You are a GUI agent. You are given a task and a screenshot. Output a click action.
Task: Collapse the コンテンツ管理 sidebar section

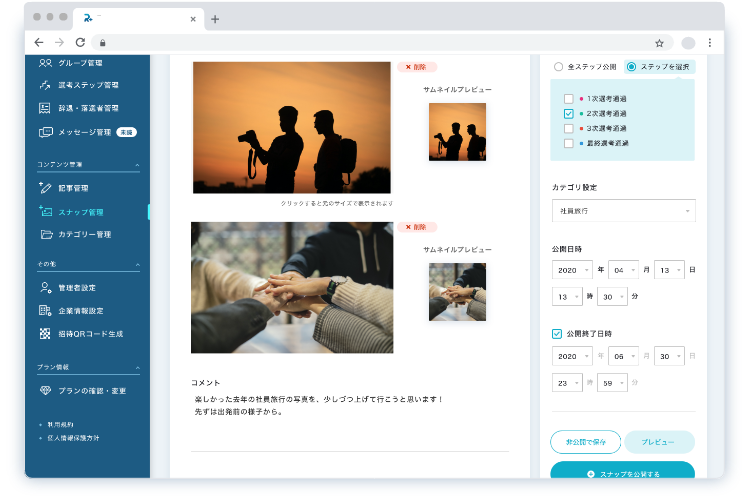coord(137,164)
